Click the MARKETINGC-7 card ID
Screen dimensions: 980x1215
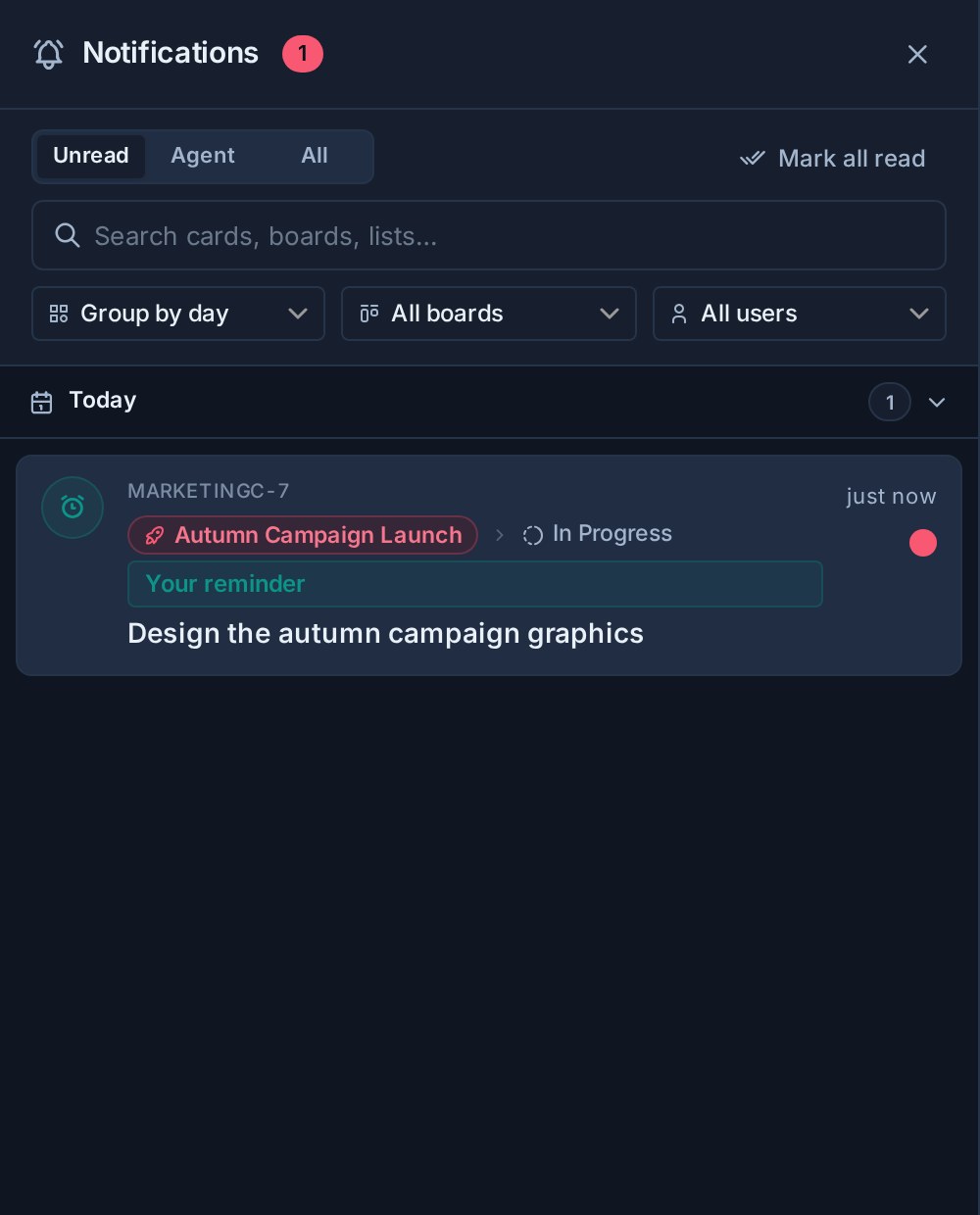209,491
